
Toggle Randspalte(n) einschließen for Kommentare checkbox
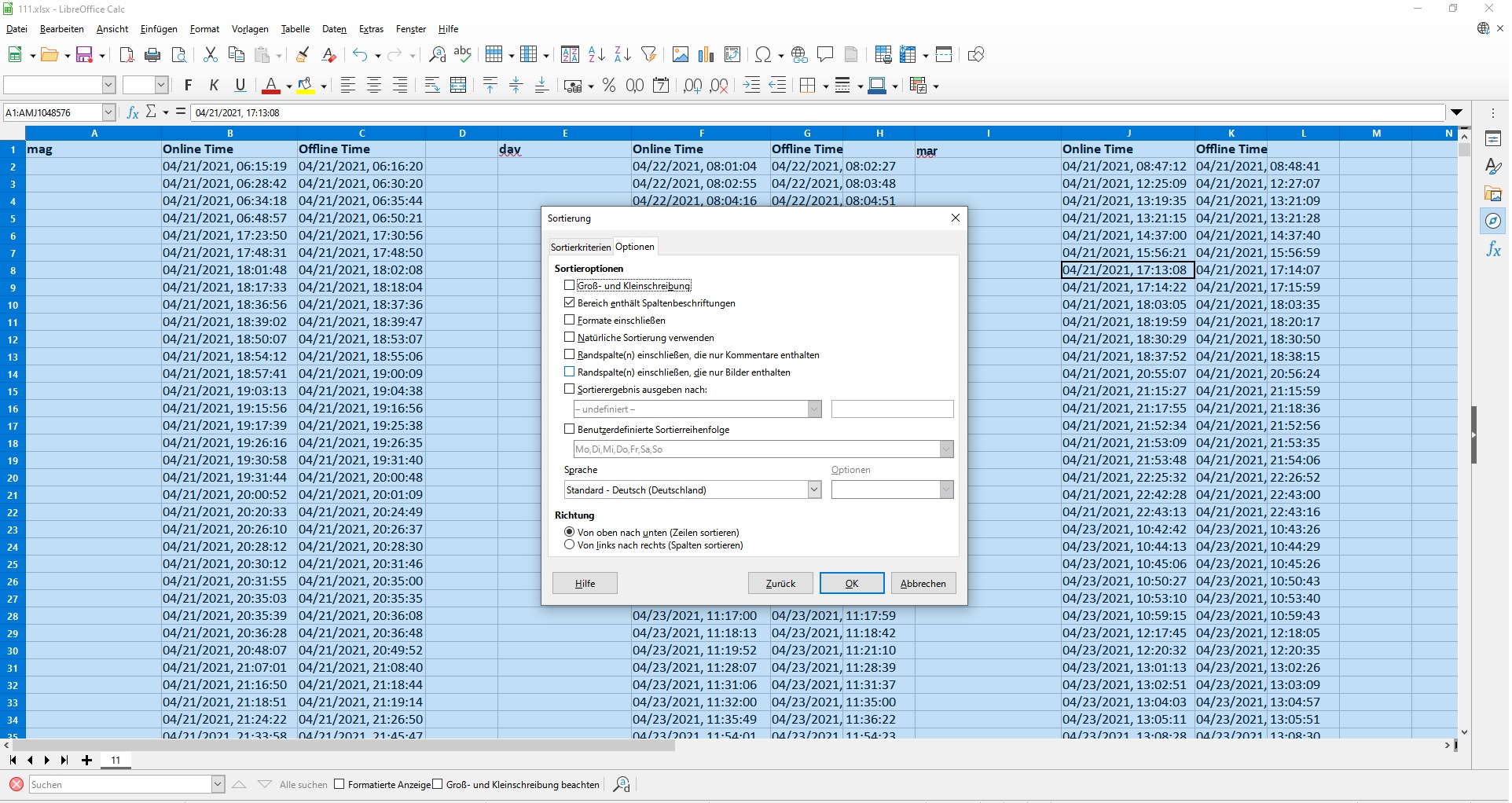[570, 354]
